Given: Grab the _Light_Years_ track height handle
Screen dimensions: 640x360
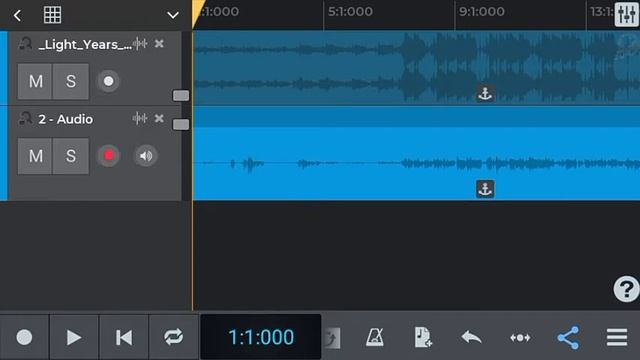Looking at the screenshot, I should point(181,96).
